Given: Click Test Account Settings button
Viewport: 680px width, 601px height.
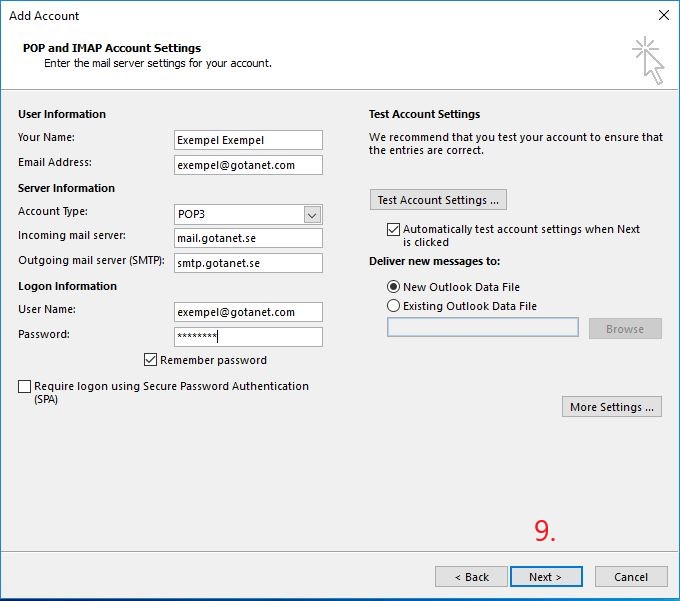Looking at the screenshot, I should pyautogui.click(x=438, y=200).
